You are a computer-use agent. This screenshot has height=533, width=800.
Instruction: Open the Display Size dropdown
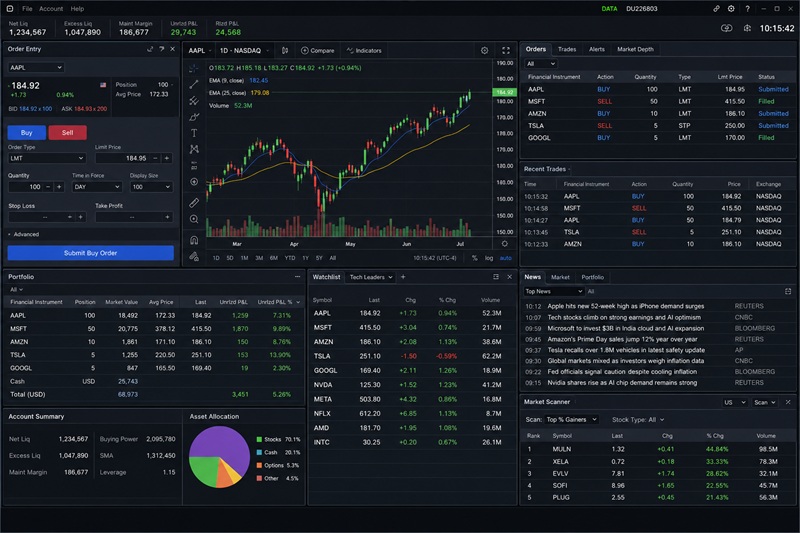(151, 187)
